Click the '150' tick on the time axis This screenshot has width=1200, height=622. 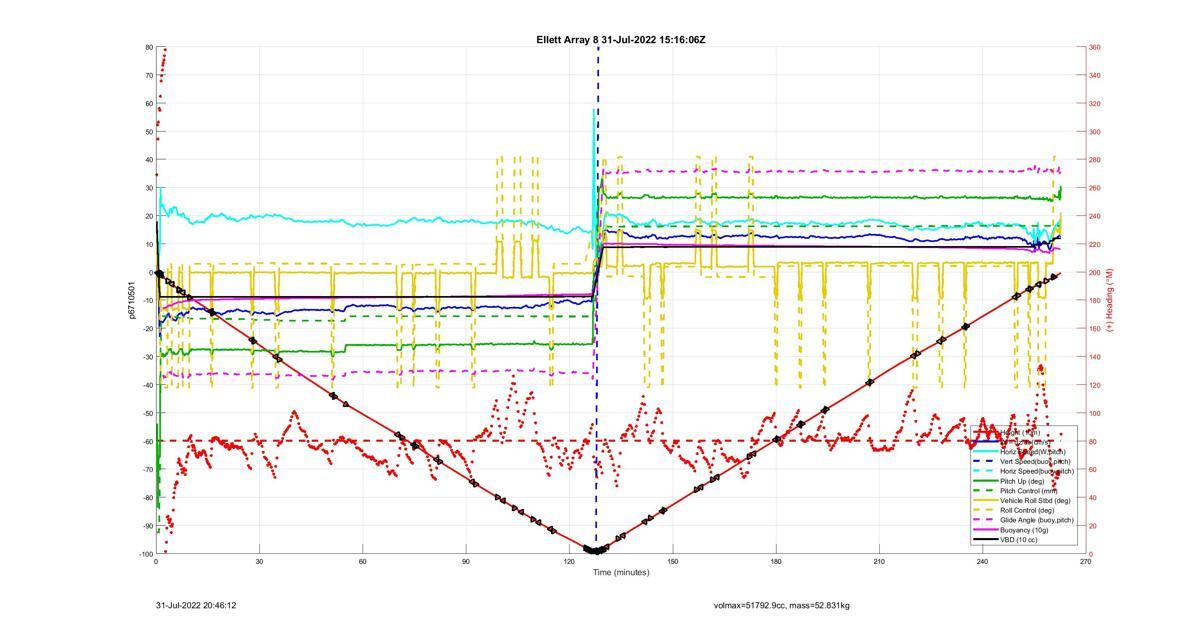coord(672,562)
